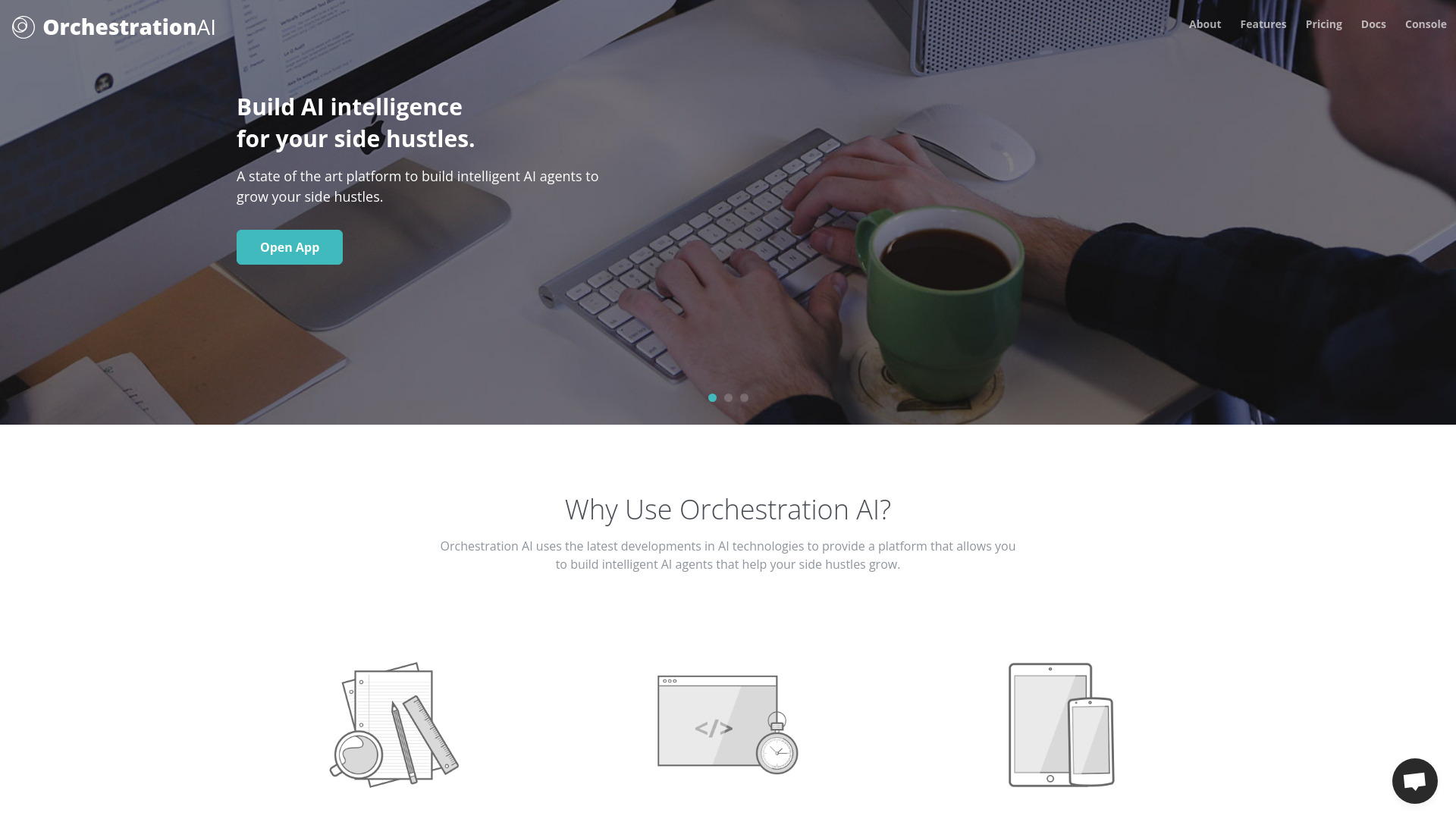Viewport: 1456px width, 819px height.
Task: Toggle live chat support window open
Action: [1415, 780]
